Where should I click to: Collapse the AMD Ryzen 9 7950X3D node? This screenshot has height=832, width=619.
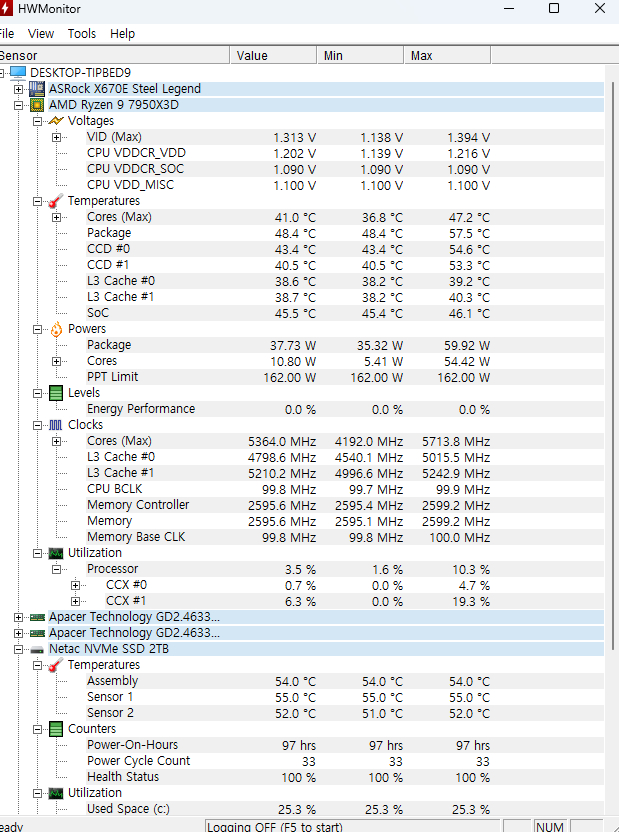click(19, 105)
